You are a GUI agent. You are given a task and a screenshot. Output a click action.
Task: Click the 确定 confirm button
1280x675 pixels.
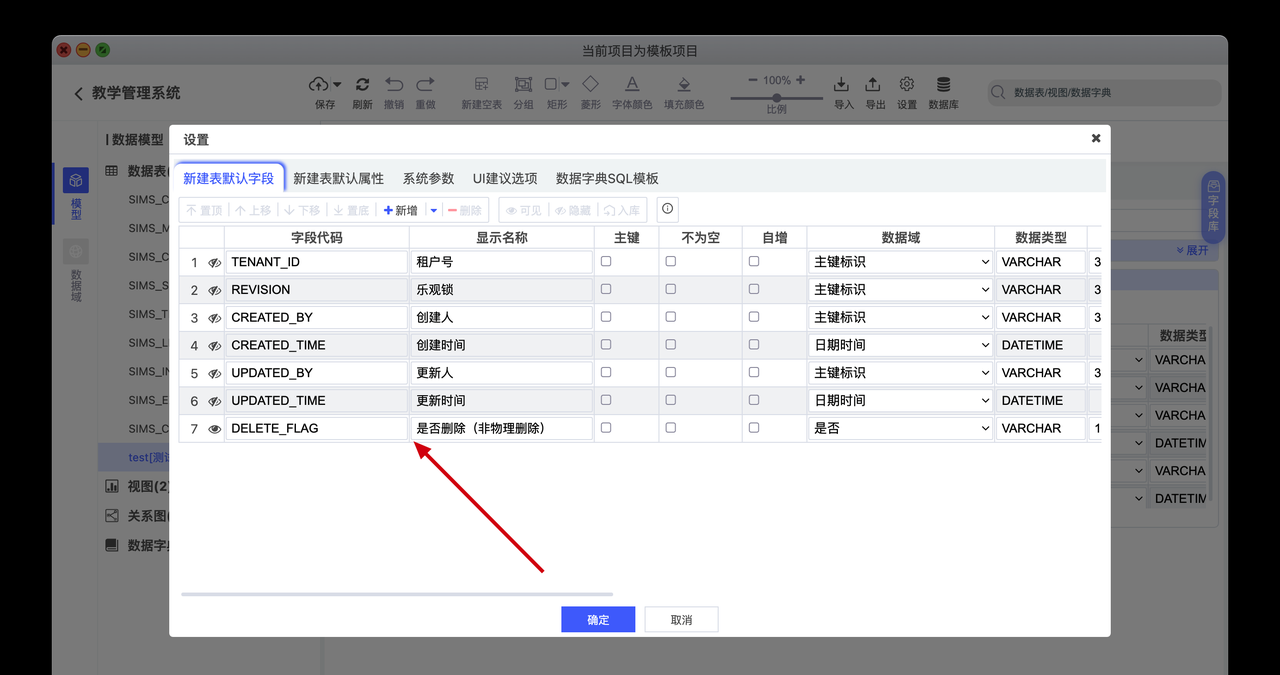(597, 619)
